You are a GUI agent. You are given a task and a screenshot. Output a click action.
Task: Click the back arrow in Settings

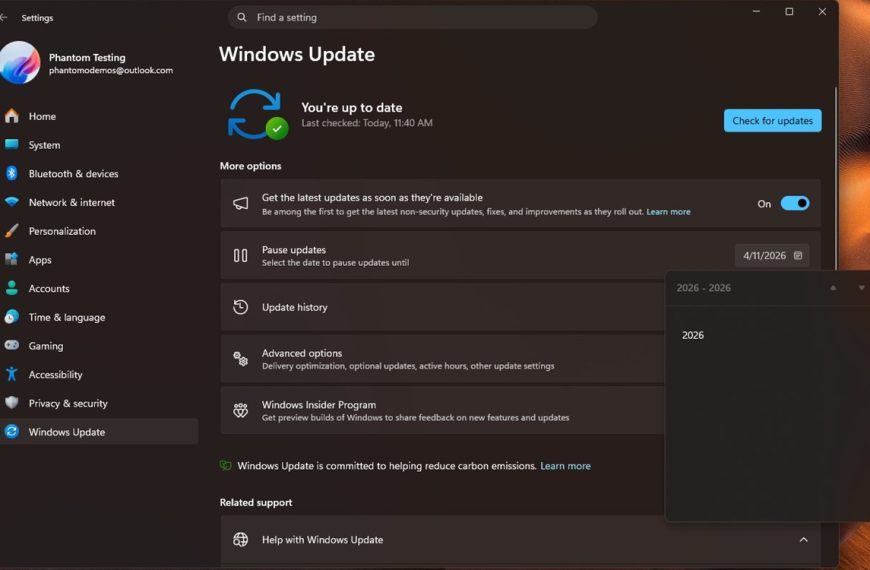[x=4, y=18]
